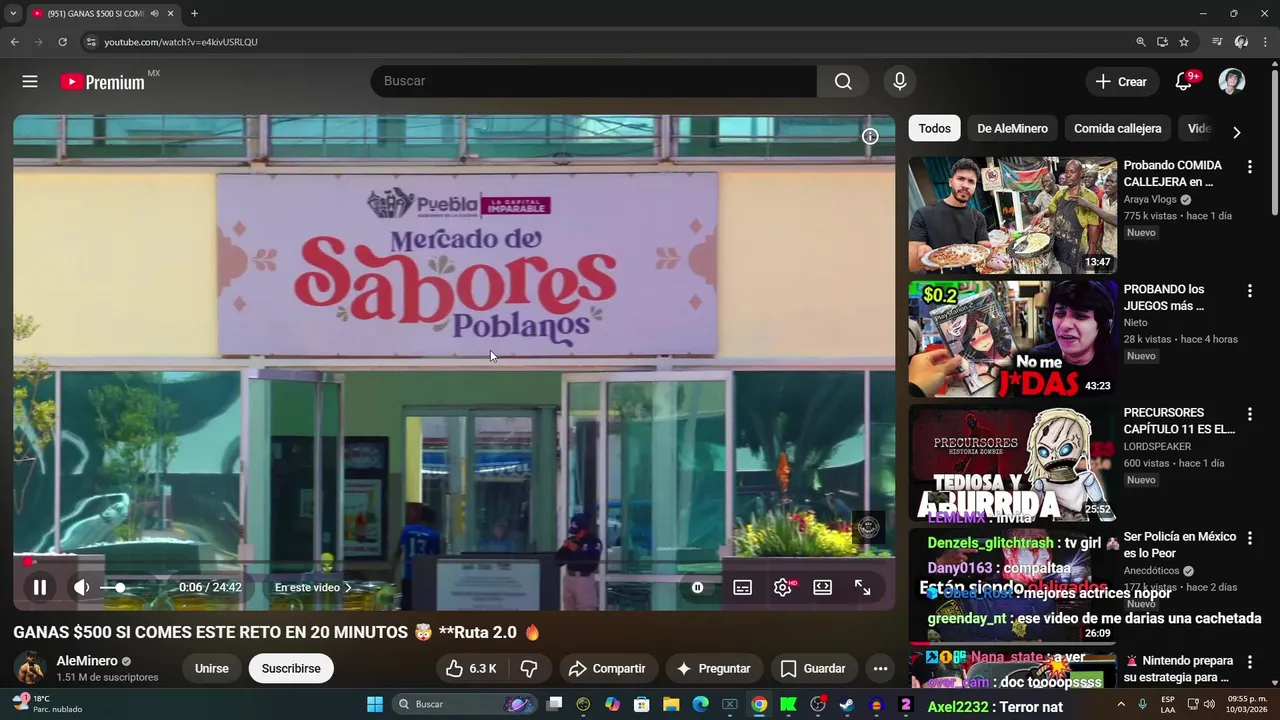This screenshot has height=720, width=1280.
Task: Select the 'Comida callejera' filter chip
Action: pos(1118,128)
